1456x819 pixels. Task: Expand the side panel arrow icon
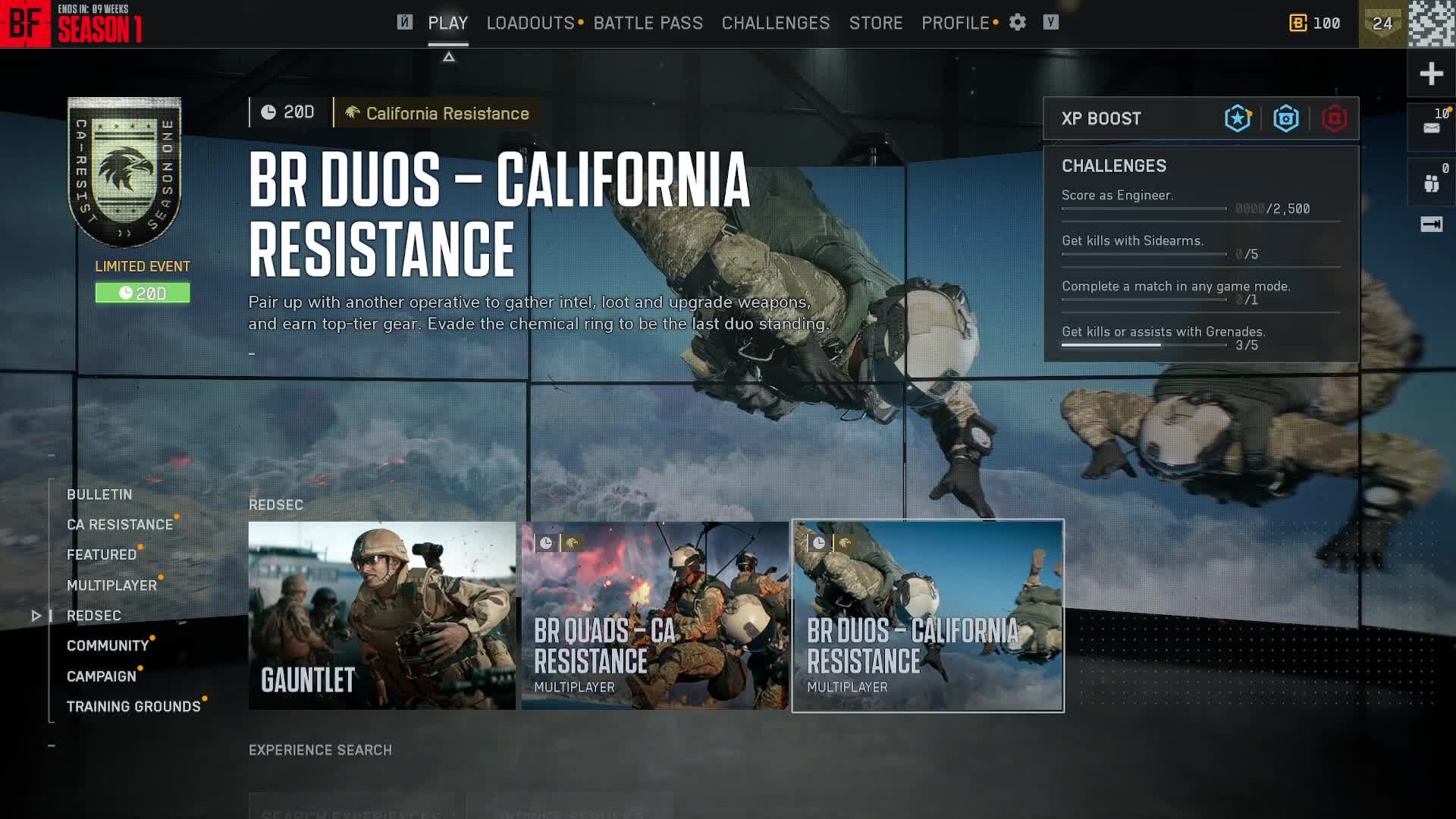[x=1431, y=224]
